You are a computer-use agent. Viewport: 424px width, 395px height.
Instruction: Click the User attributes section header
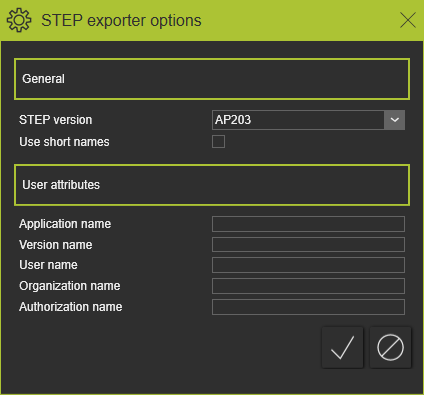click(212, 185)
